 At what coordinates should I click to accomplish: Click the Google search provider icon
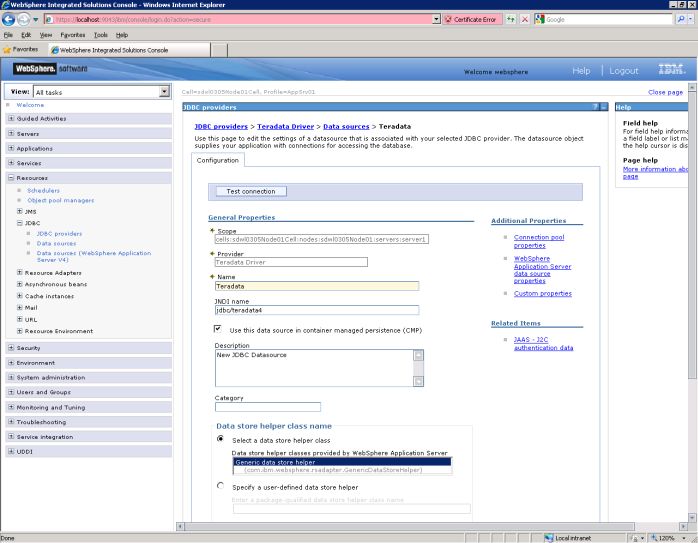[x=540, y=19]
